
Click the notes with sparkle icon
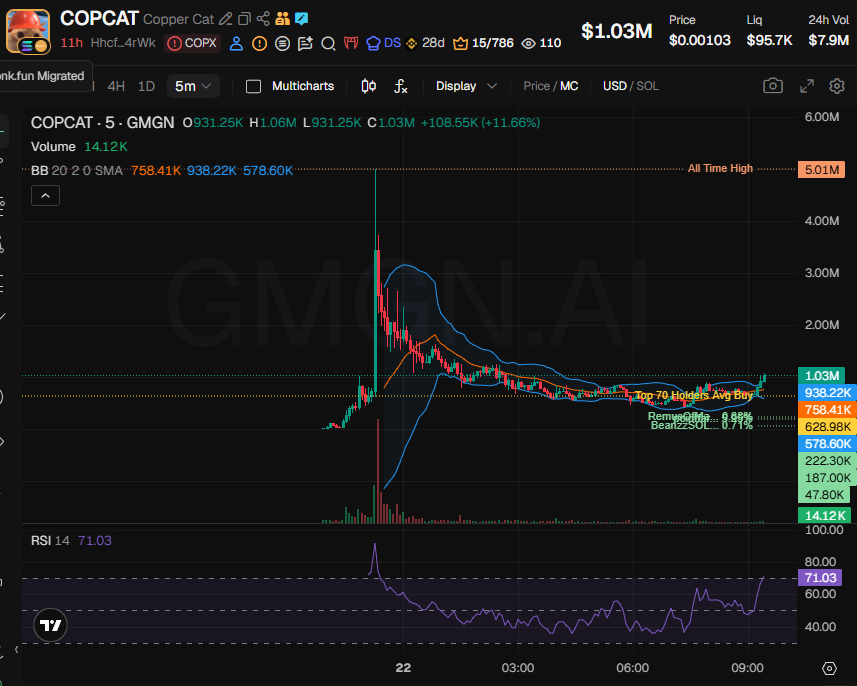click(305, 43)
